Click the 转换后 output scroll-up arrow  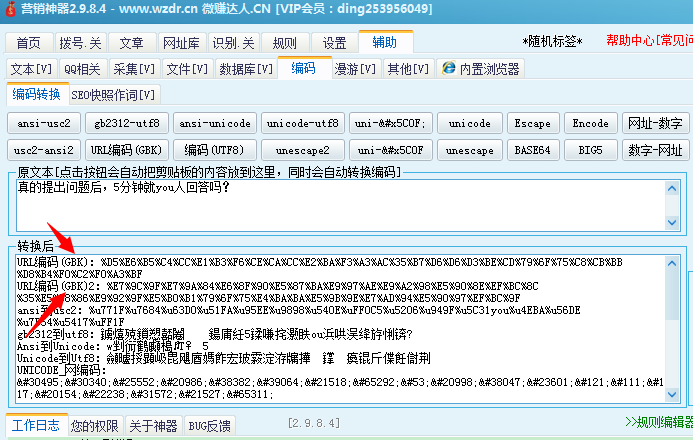[x=672, y=263]
